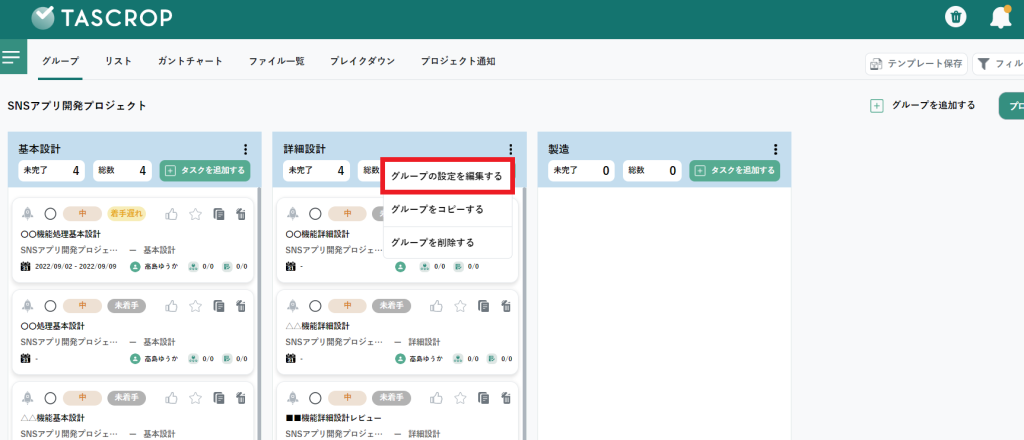The image size is (1024, 440).
Task: Mark △△機能詳細設計 complete via circle
Action: [315, 306]
